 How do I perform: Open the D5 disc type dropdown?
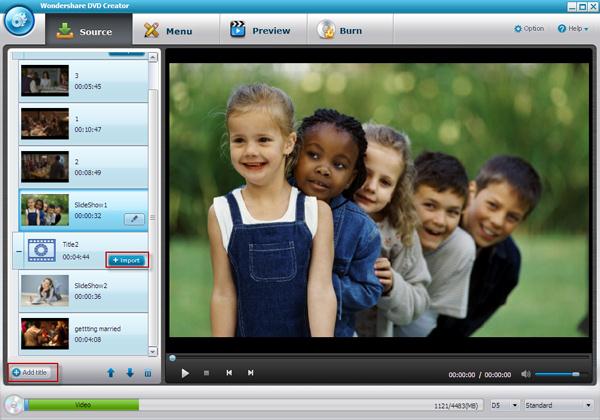click(504, 405)
